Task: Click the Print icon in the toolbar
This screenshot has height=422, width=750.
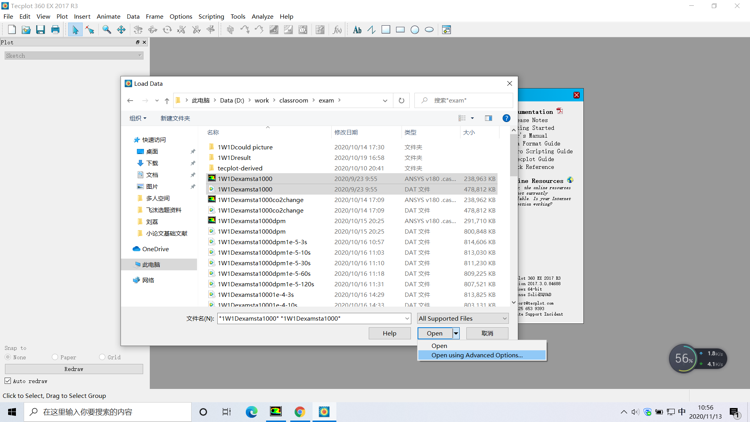Action: [55, 30]
